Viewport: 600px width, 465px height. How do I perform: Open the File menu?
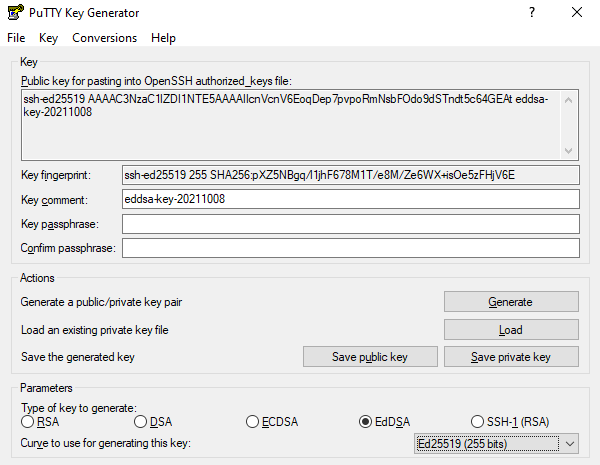[x=16, y=38]
